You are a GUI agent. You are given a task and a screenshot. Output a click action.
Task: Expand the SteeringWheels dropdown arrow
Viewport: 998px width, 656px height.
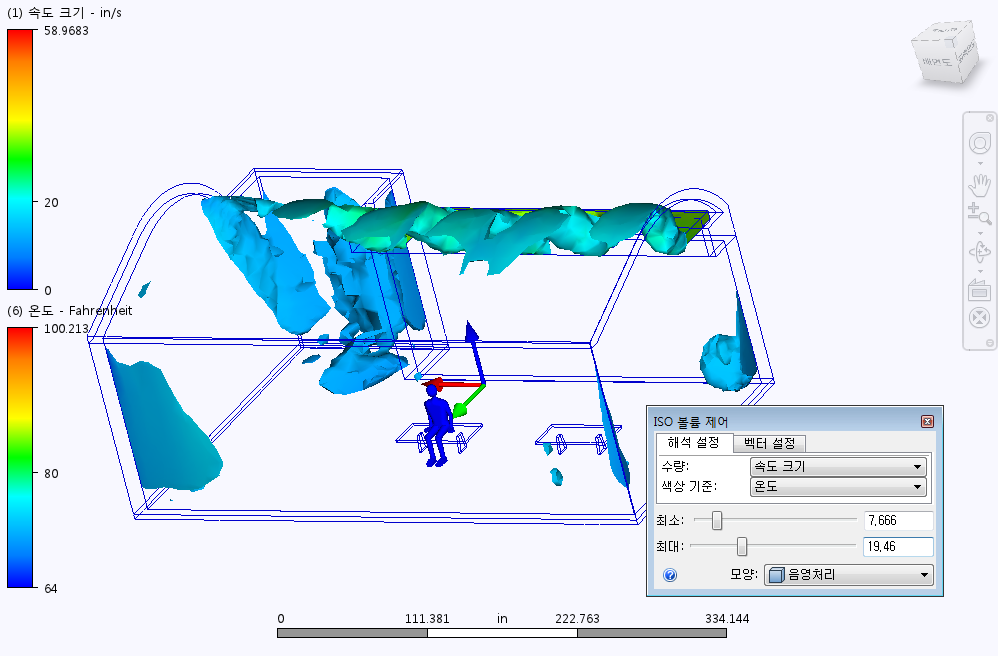[x=980, y=164]
